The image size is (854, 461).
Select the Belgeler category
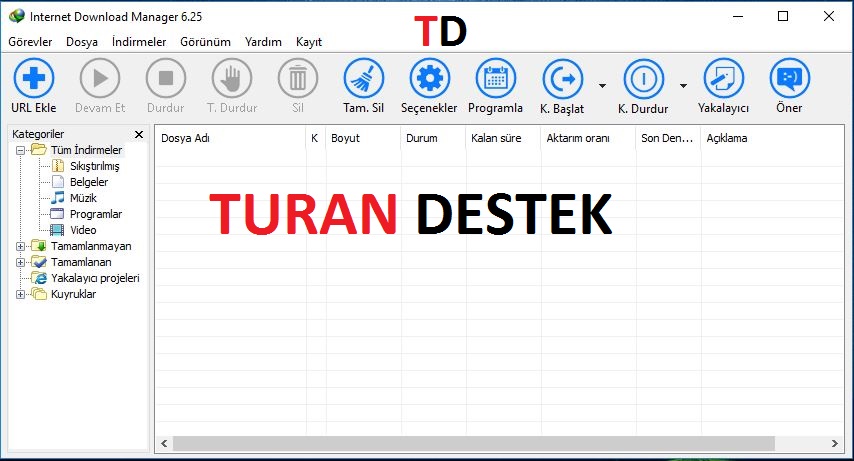tap(89, 182)
